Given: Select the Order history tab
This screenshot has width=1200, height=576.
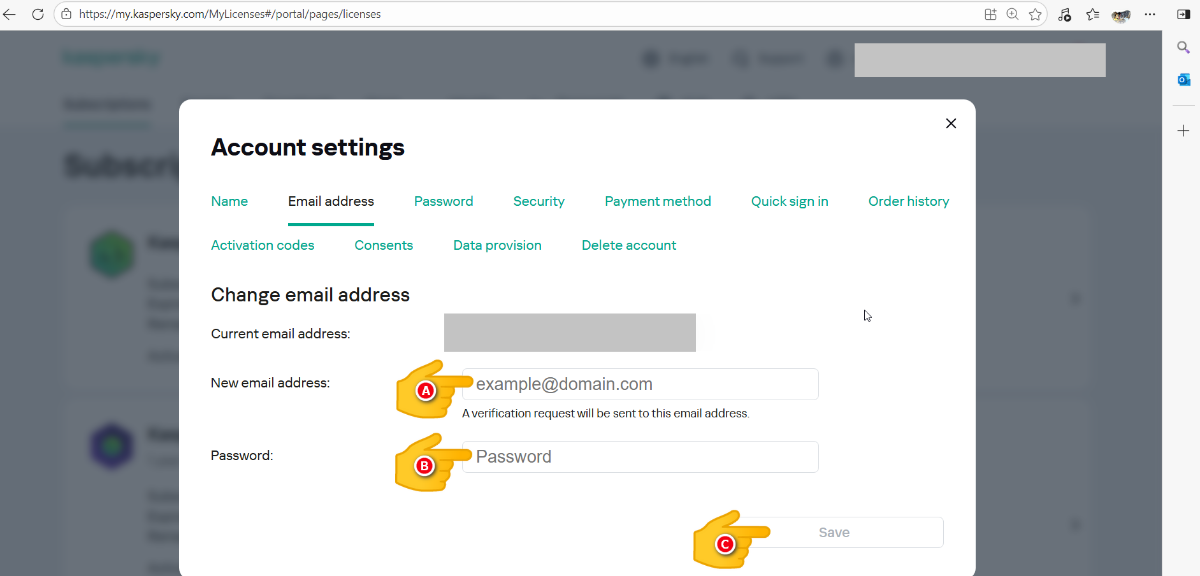Looking at the screenshot, I should point(908,201).
